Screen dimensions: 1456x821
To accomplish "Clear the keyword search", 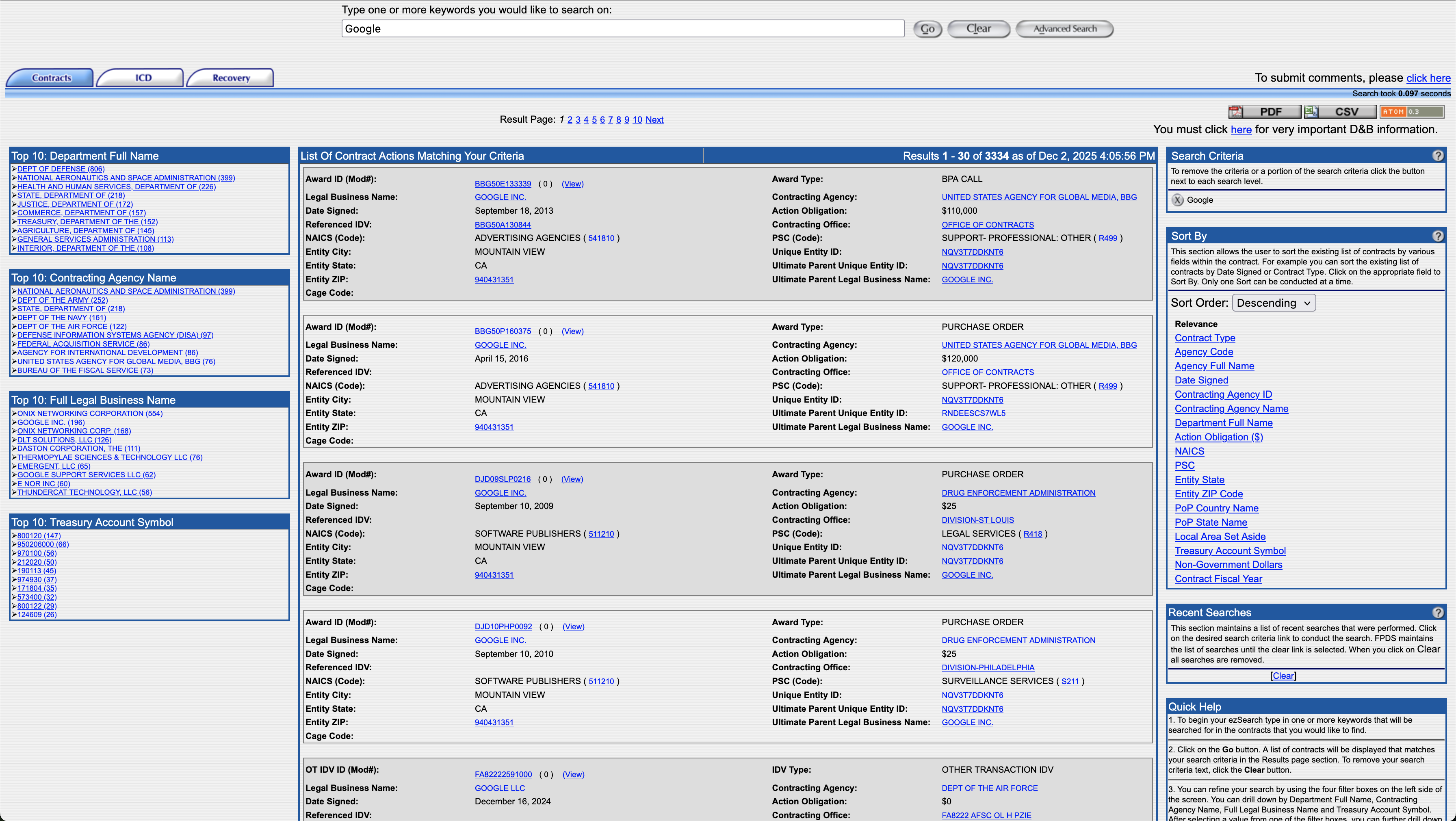I will tap(979, 28).
